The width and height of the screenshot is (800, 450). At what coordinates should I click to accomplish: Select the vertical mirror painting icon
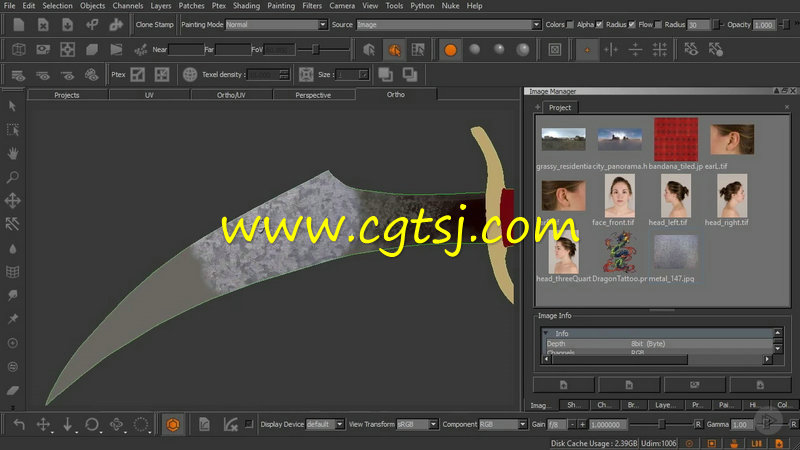pyautogui.click(x=611, y=49)
